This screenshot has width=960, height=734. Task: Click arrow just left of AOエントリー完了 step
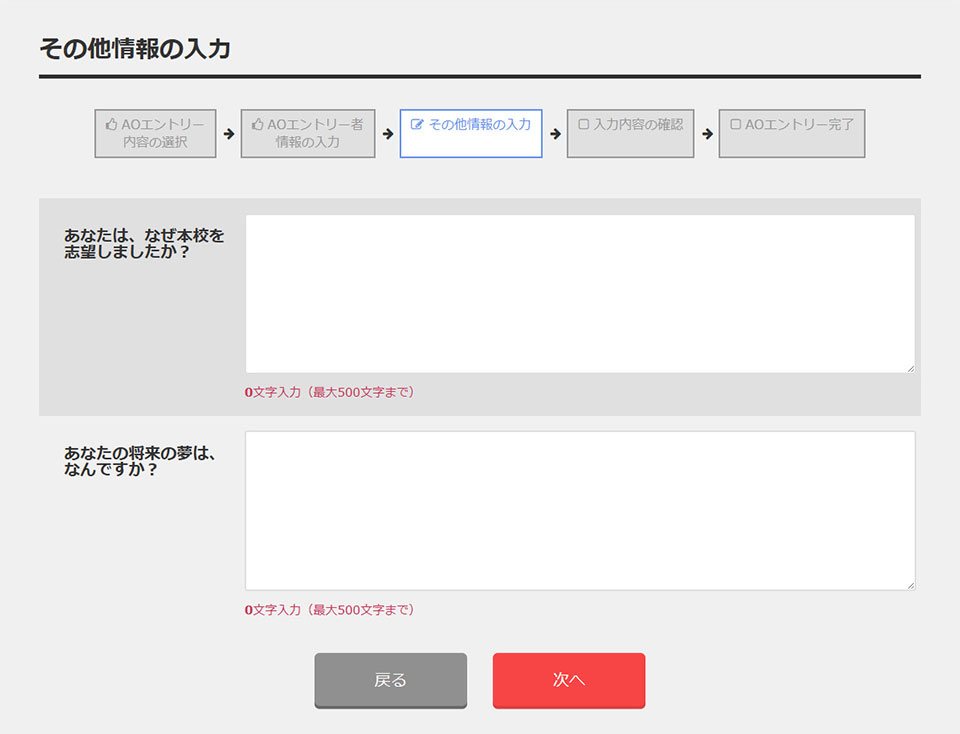[707, 134]
